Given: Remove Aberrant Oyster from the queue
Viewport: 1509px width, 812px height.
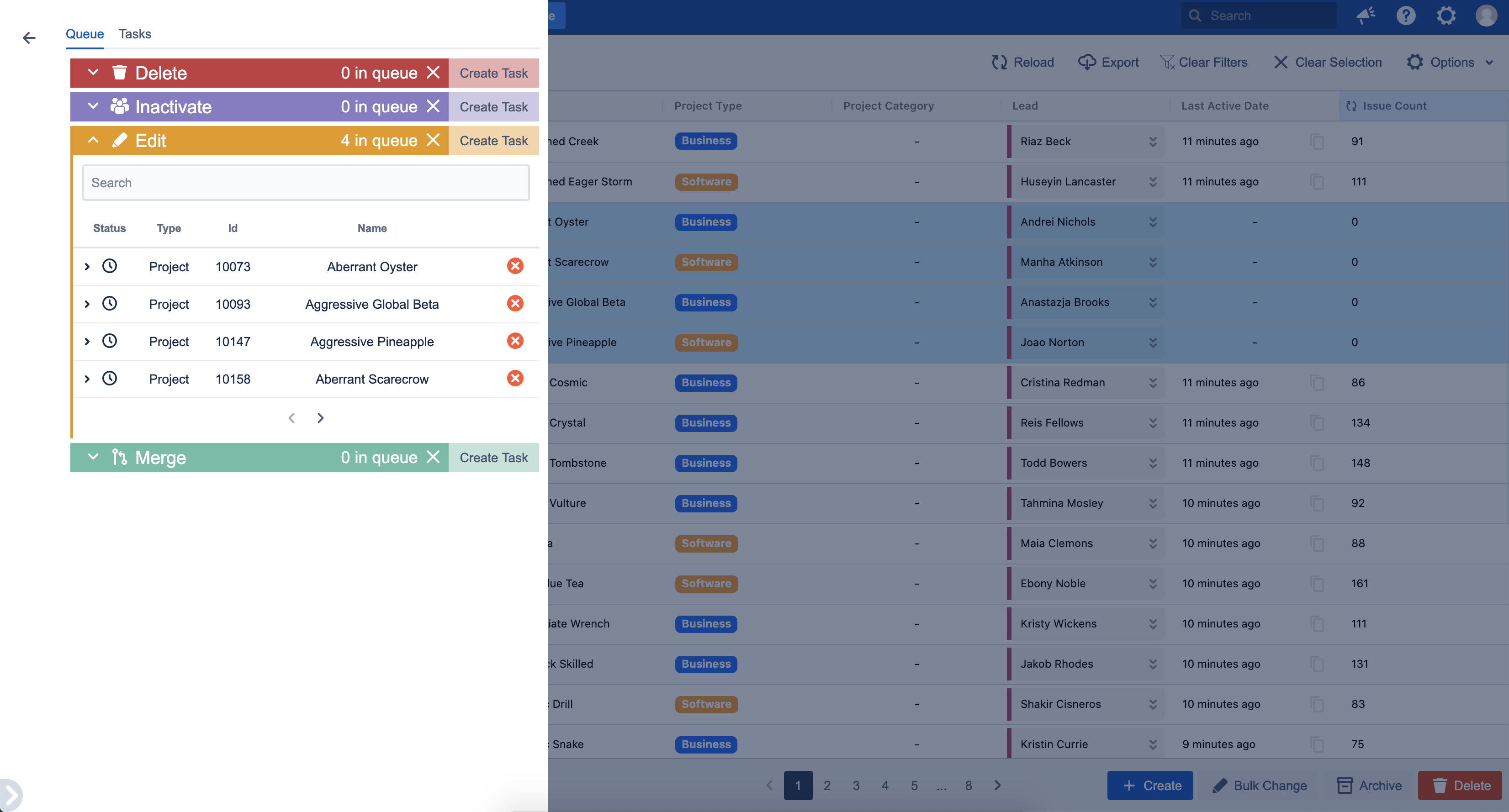Looking at the screenshot, I should pyautogui.click(x=515, y=266).
